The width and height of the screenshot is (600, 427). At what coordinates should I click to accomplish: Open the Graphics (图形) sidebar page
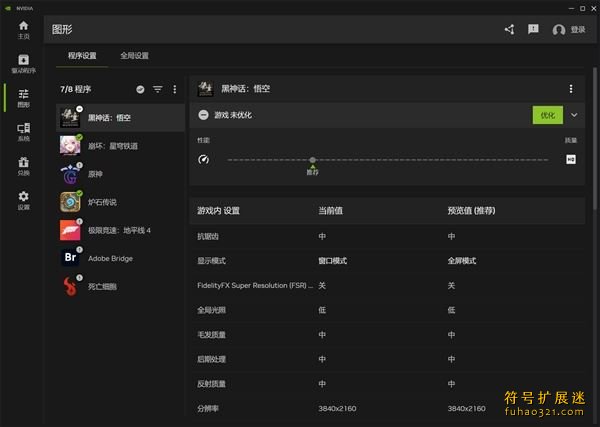(23, 98)
